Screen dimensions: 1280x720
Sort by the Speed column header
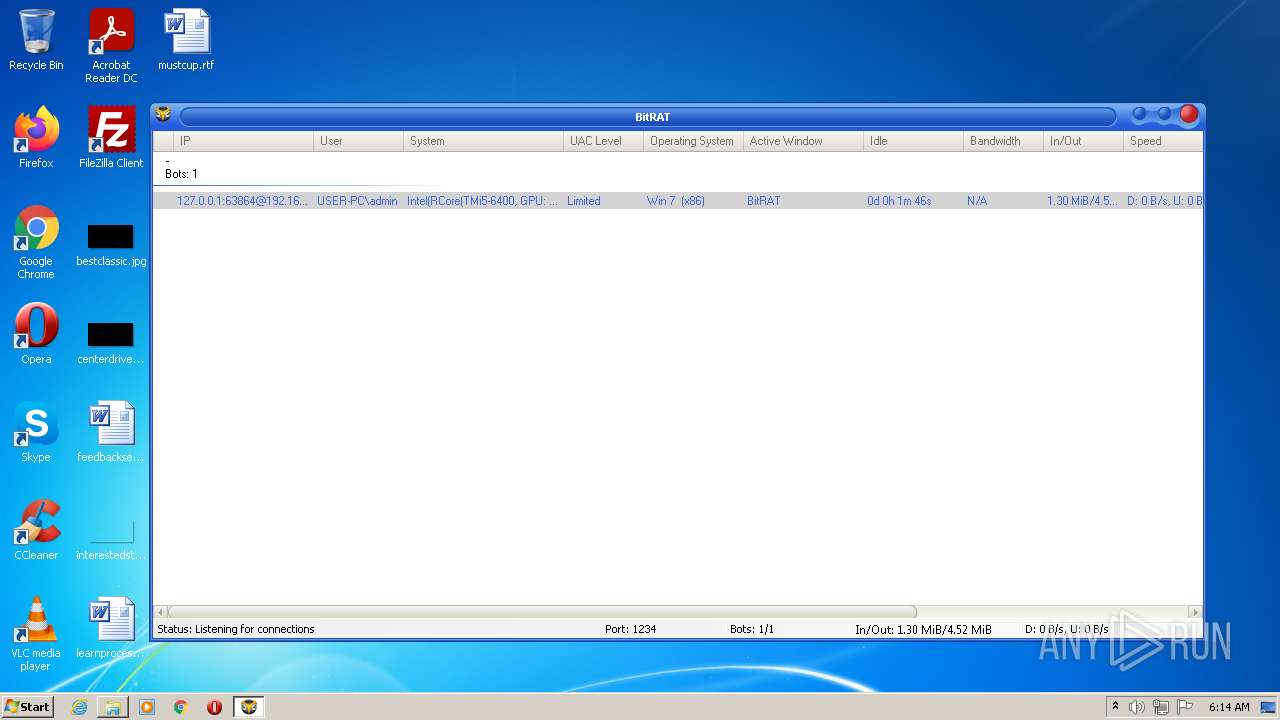(1163, 141)
